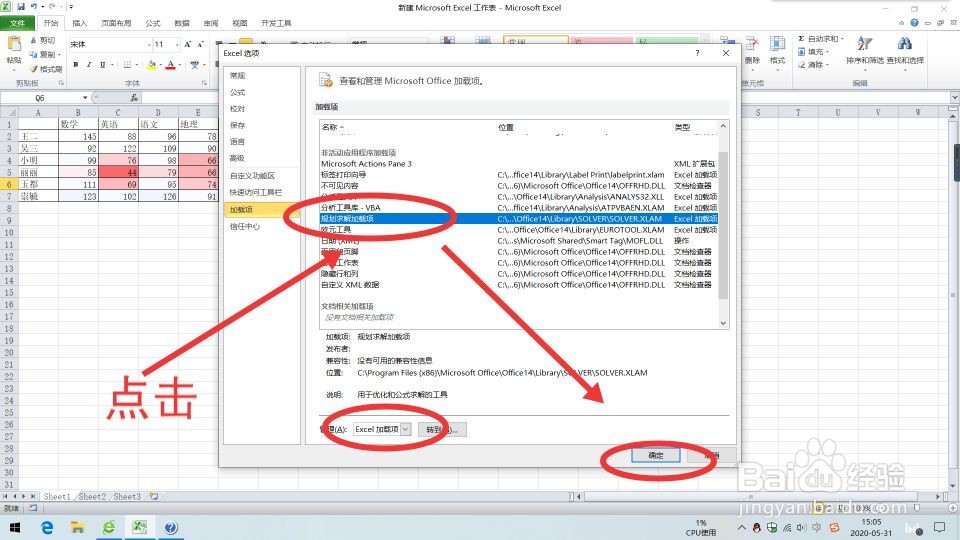Select the Microsoft Actions Pane 3 row

pyautogui.click(x=519, y=163)
